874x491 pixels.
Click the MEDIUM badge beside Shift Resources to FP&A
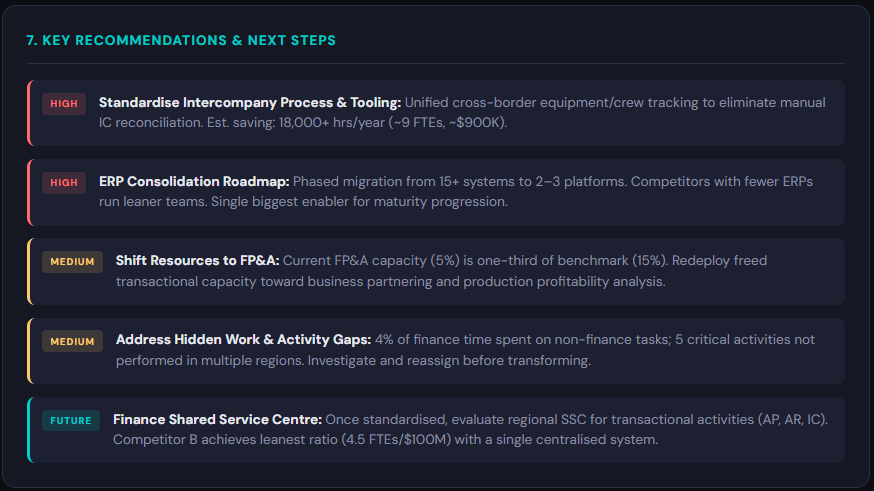pos(72,262)
